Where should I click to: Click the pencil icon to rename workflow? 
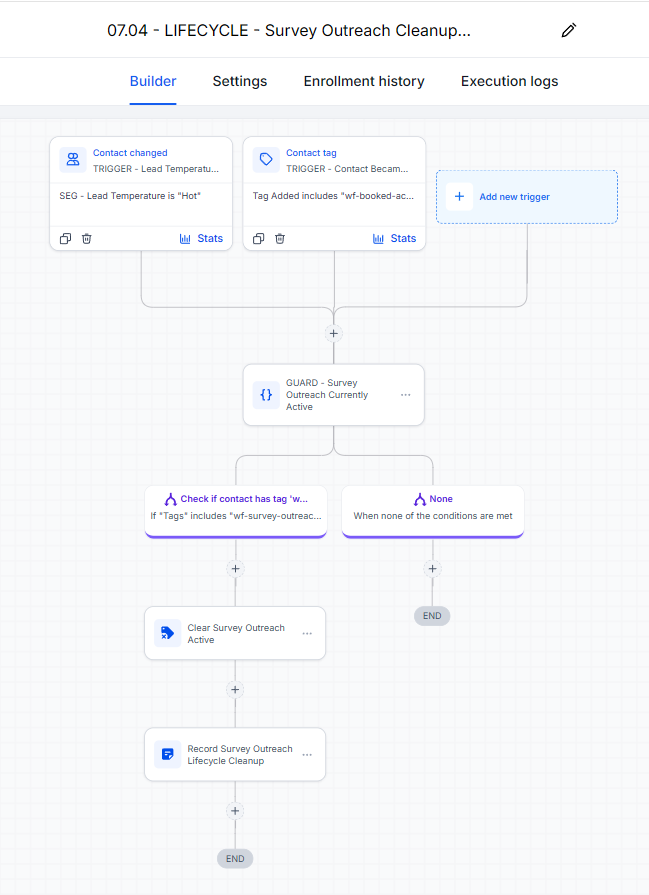click(x=569, y=30)
